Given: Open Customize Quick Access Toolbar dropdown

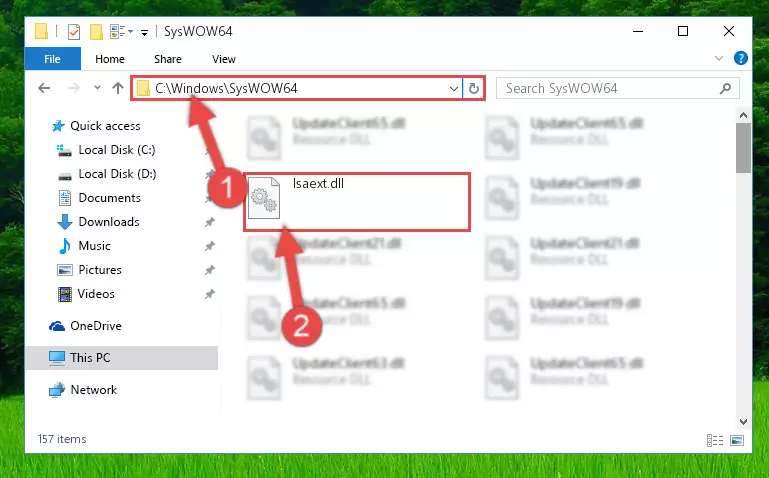Looking at the screenshot, I should coord(144,33).
